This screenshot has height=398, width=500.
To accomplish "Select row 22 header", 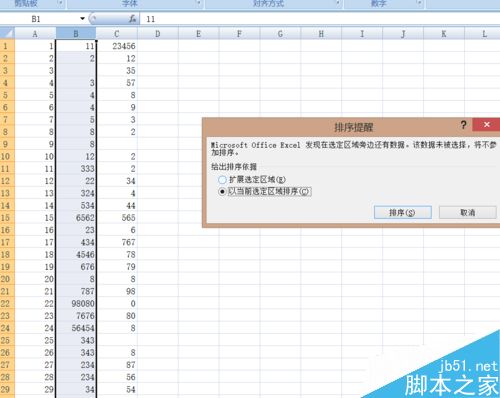I will [x=7, y=303].
